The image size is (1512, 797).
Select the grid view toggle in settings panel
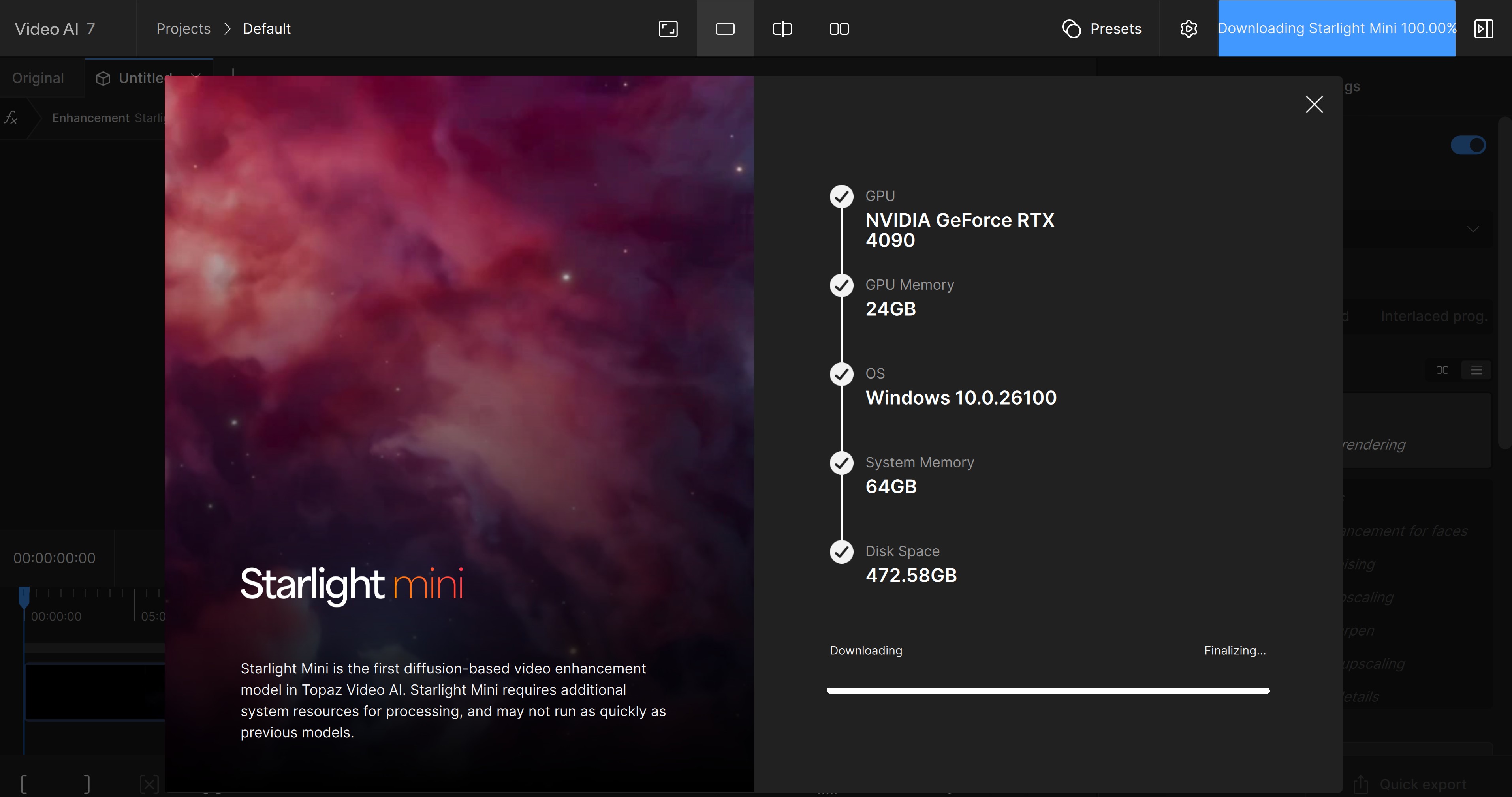1442,370
